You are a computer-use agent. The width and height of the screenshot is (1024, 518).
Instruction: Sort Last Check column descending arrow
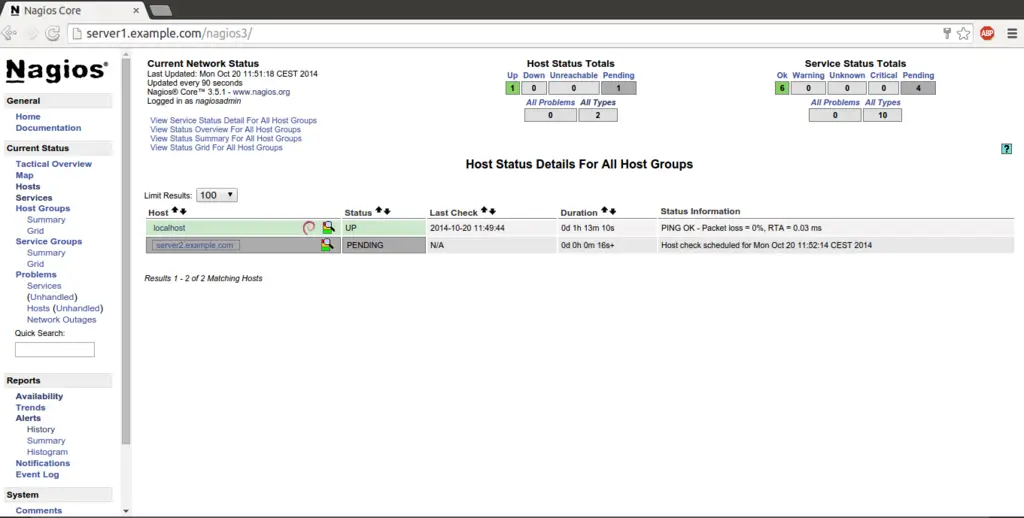492,211
